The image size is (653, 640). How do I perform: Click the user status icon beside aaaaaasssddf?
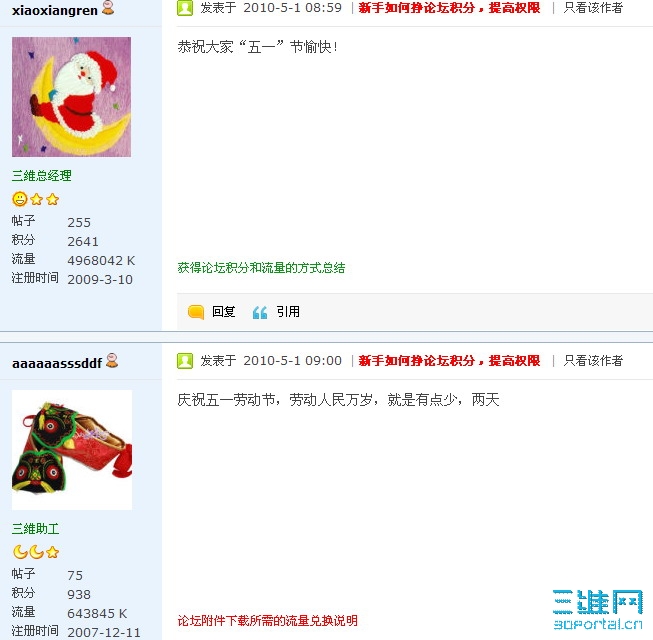point(112,361)
